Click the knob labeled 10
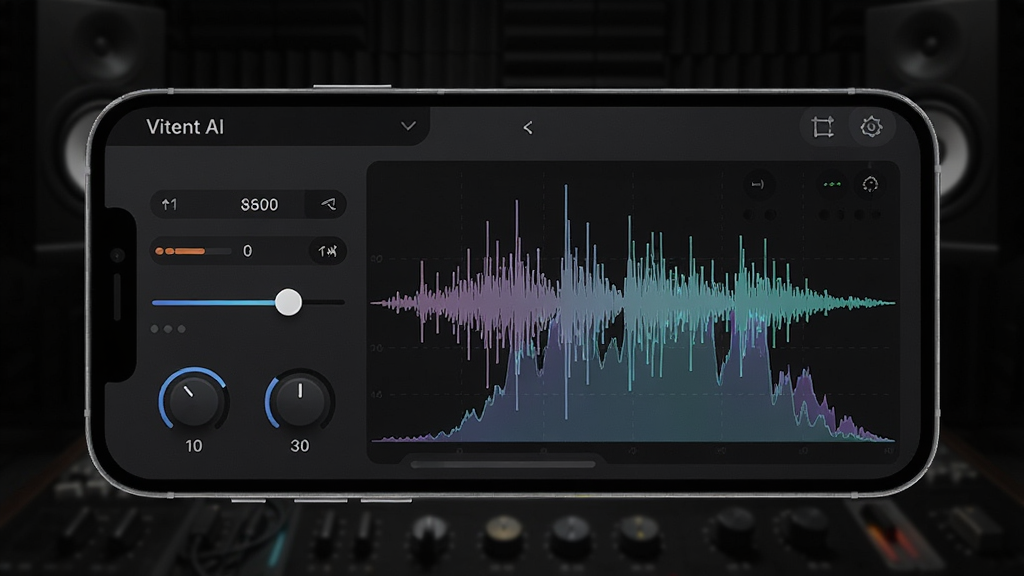Screen dimensions: 1024x576 (193, 398)
